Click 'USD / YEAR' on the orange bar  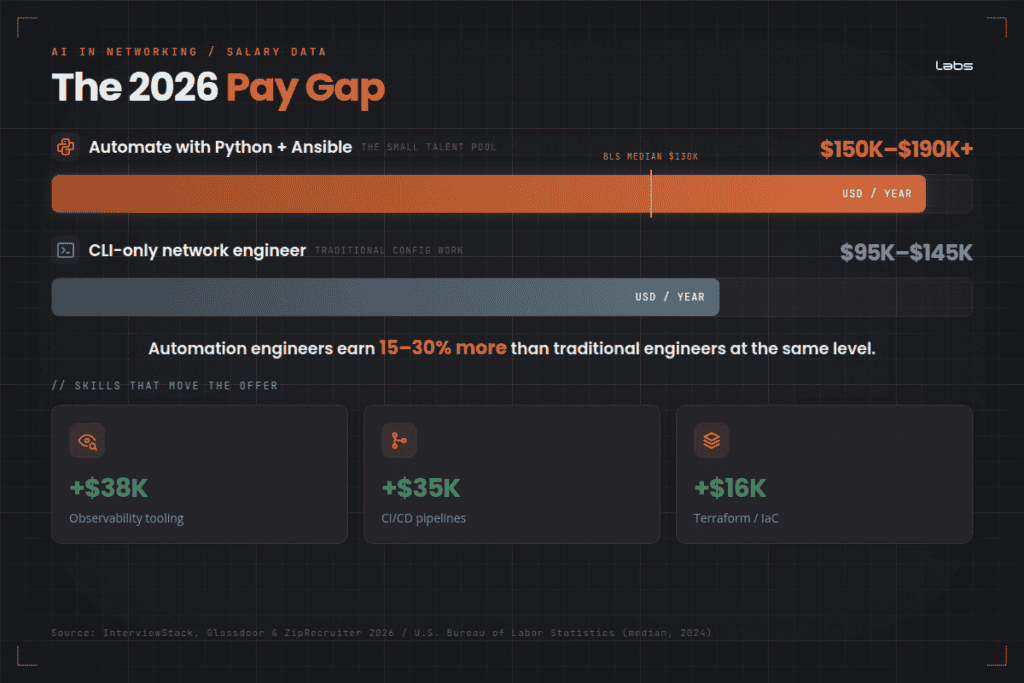pyautogui.click(x=876, y=193)
